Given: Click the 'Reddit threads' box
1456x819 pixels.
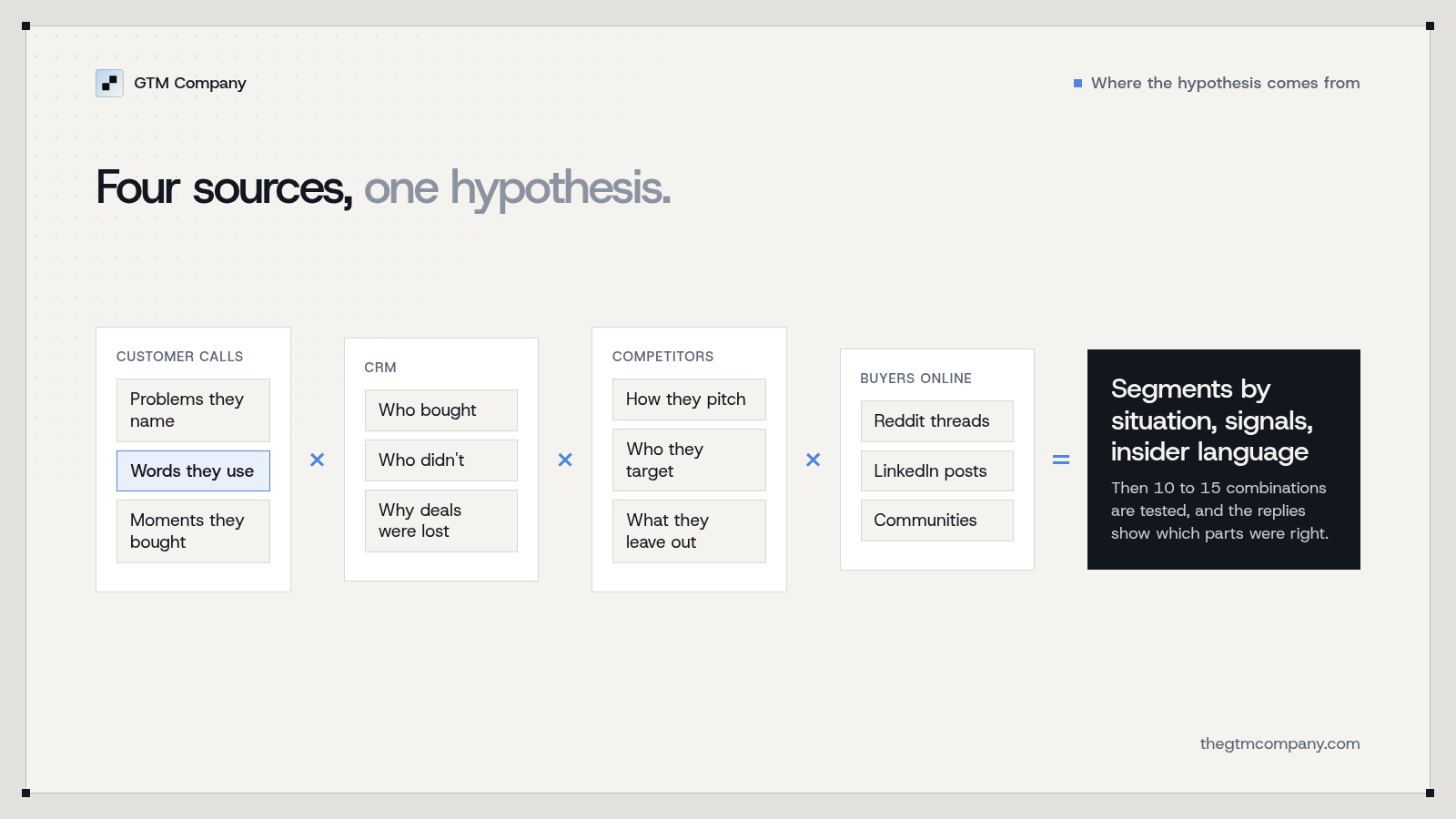Looking at the screenshot, I should coord(937,421).
